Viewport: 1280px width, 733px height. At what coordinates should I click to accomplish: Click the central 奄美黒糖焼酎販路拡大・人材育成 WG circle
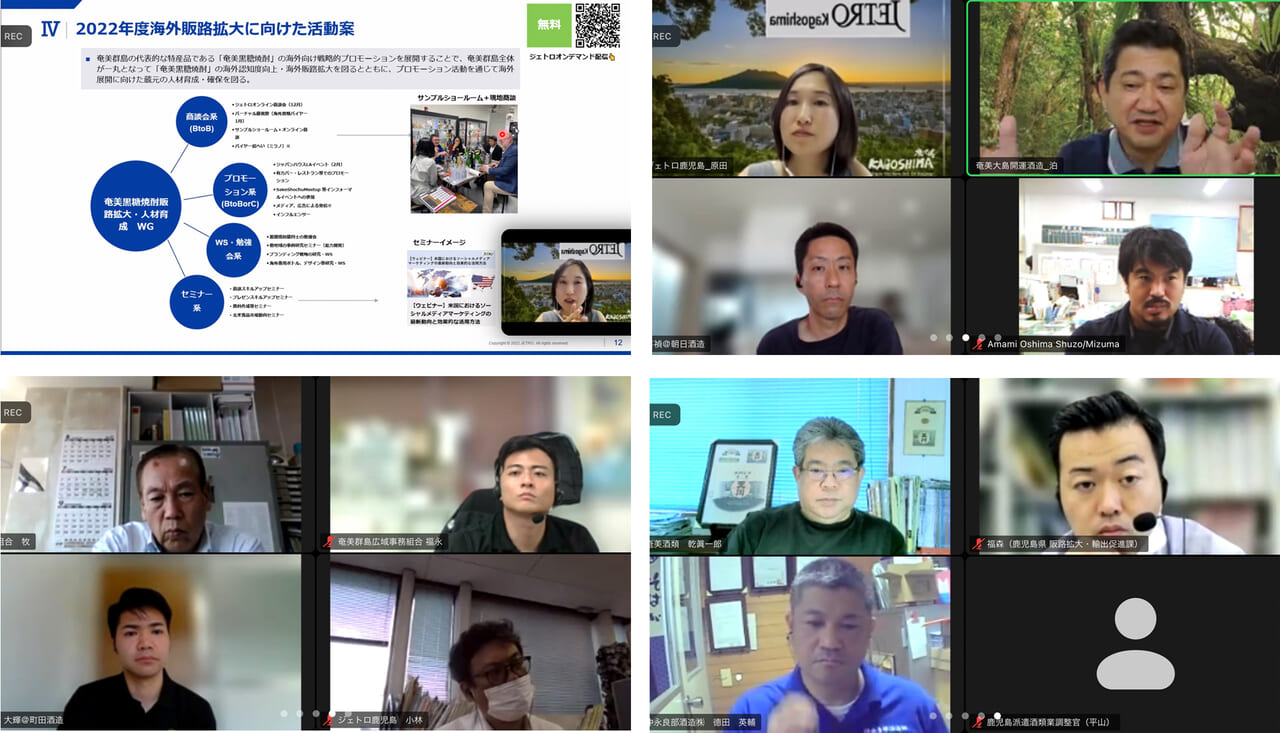pos(135,206)
